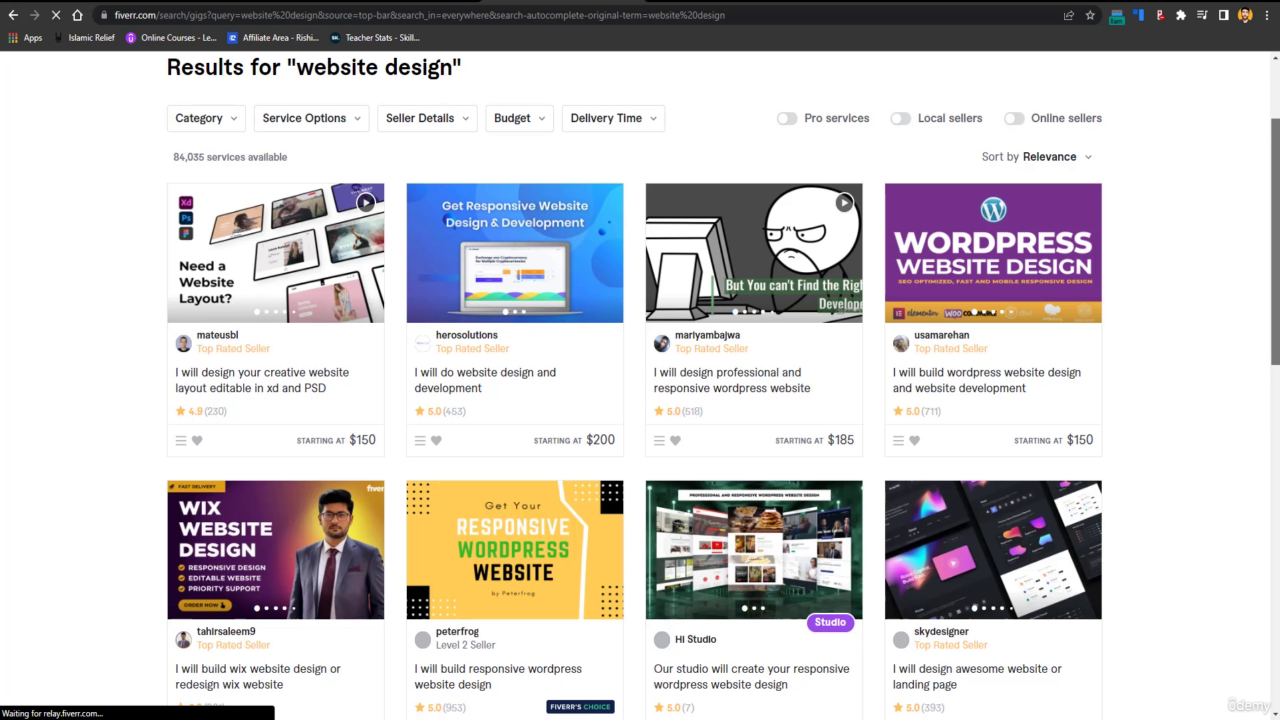The height and width of the screenshot is (720, 1280).
Task: Open the browser home page
Action: click(x=77, y=15)
